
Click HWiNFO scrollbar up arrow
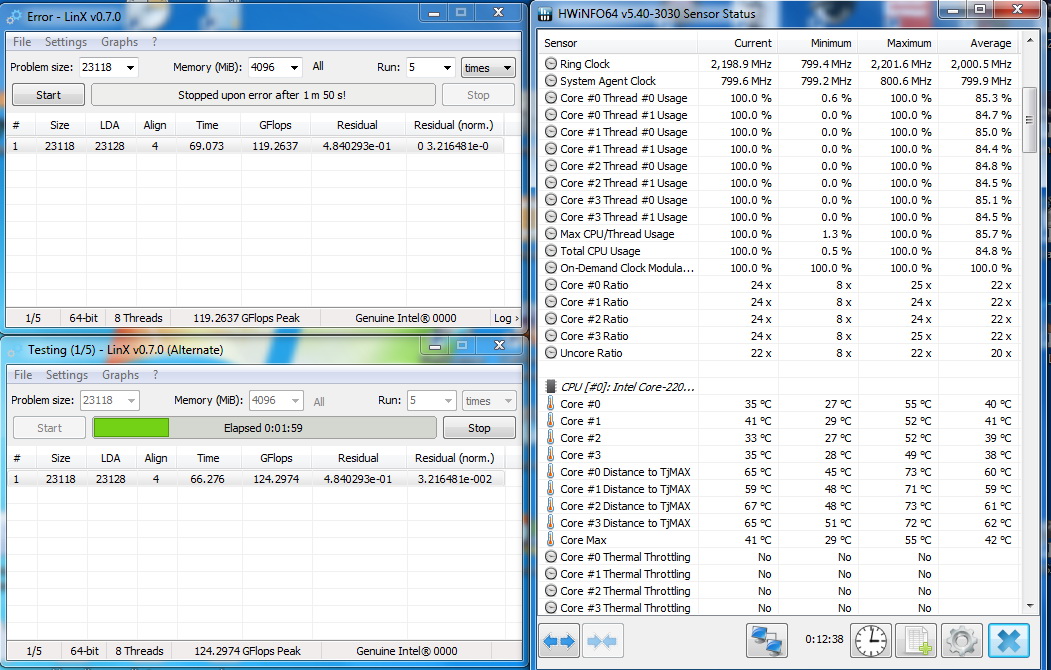(x=1029, y=42)
